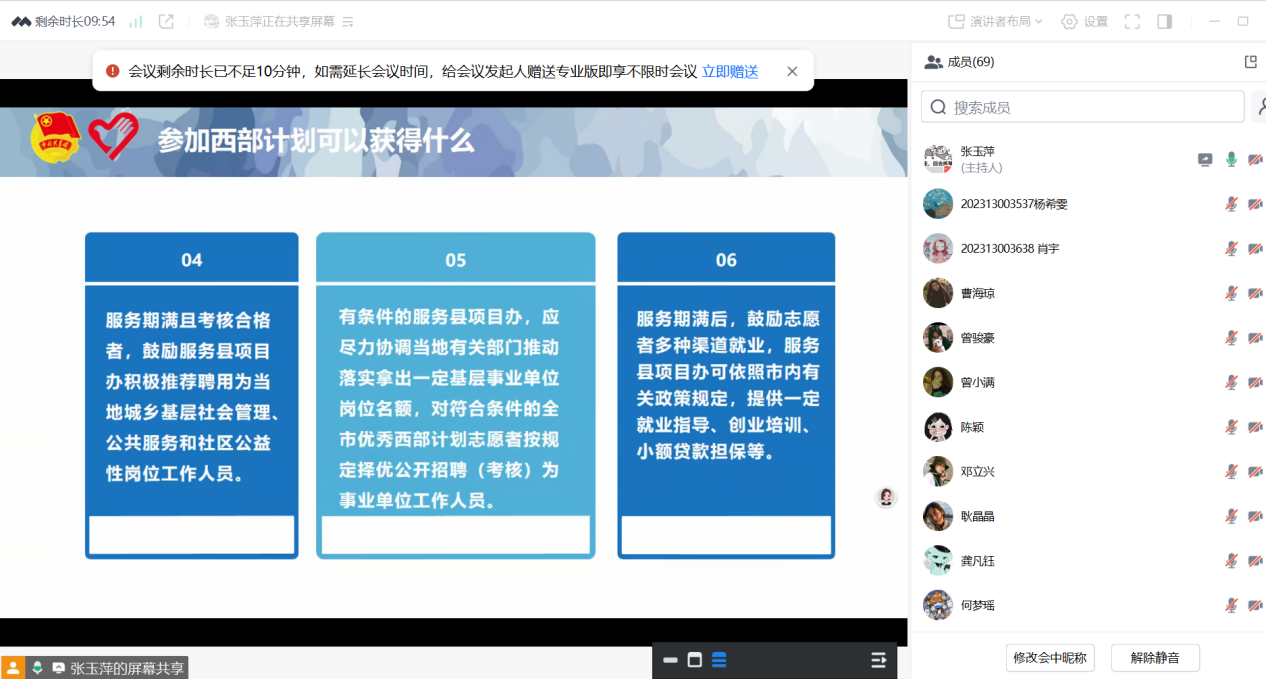Screen dimensions: 1266x679
Task: Click the window view icon in bottom toolbar
Action: [695, 660]
